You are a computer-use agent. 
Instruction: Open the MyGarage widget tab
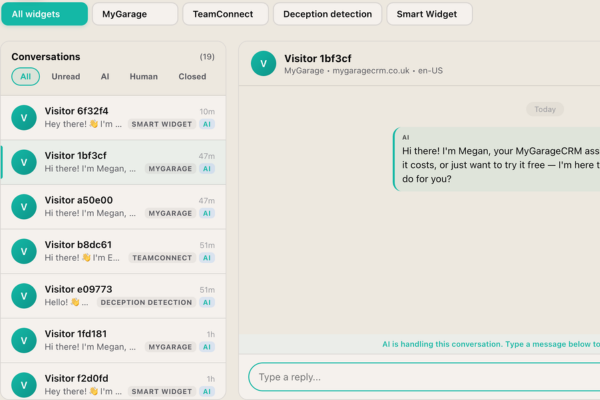(x=135, y=14)
